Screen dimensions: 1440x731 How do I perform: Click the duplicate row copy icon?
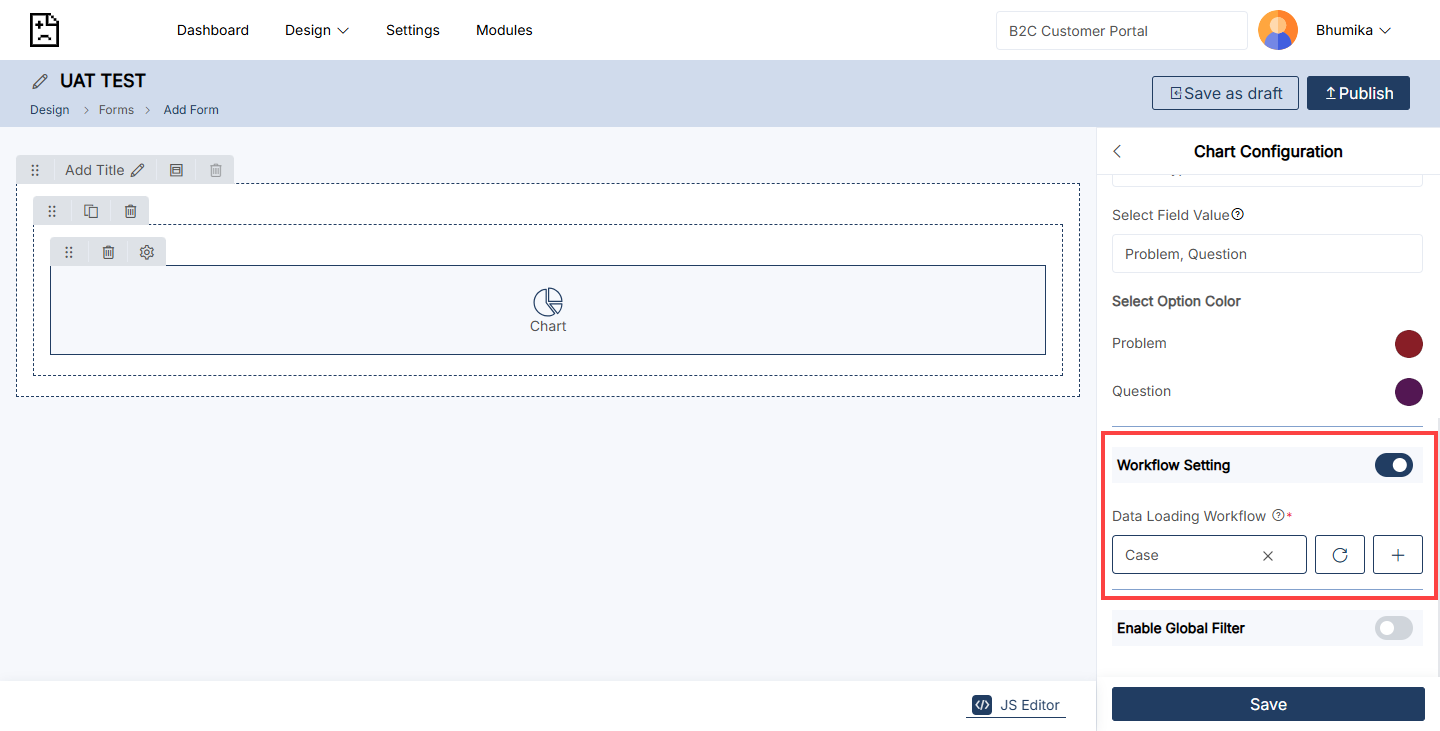pos(91,211)
